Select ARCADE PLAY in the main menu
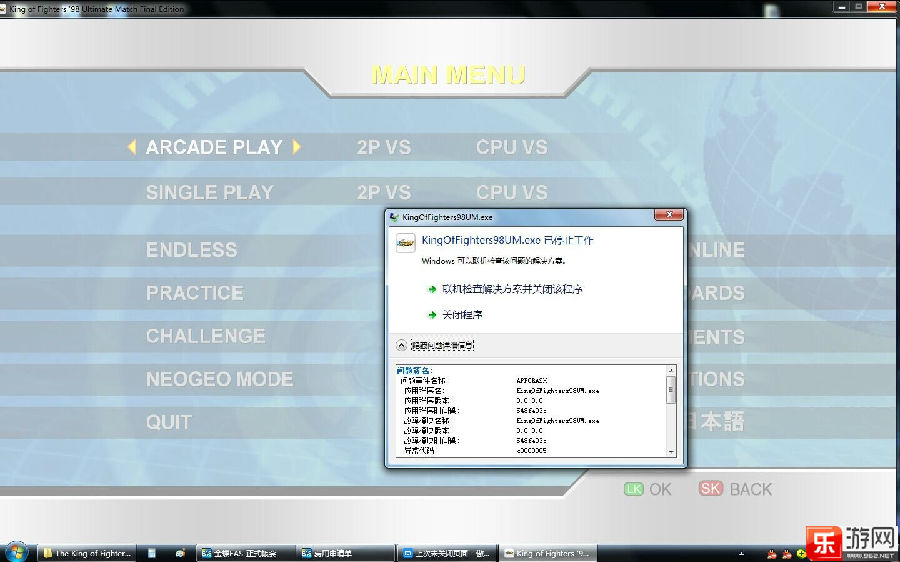900x562 pixels. (x=214, y=147)
